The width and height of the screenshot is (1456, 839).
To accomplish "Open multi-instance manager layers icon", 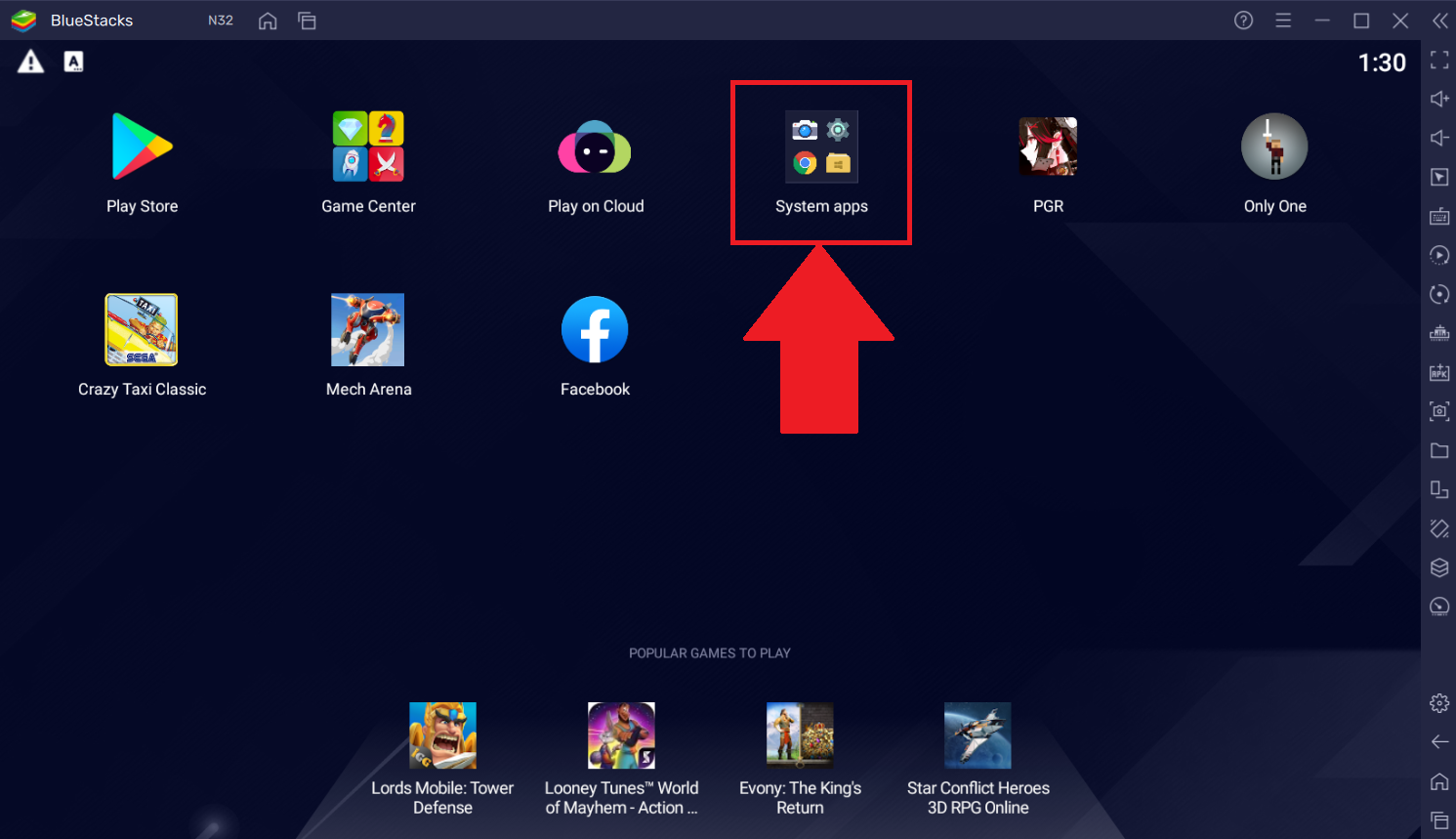I will point(1439,567).
